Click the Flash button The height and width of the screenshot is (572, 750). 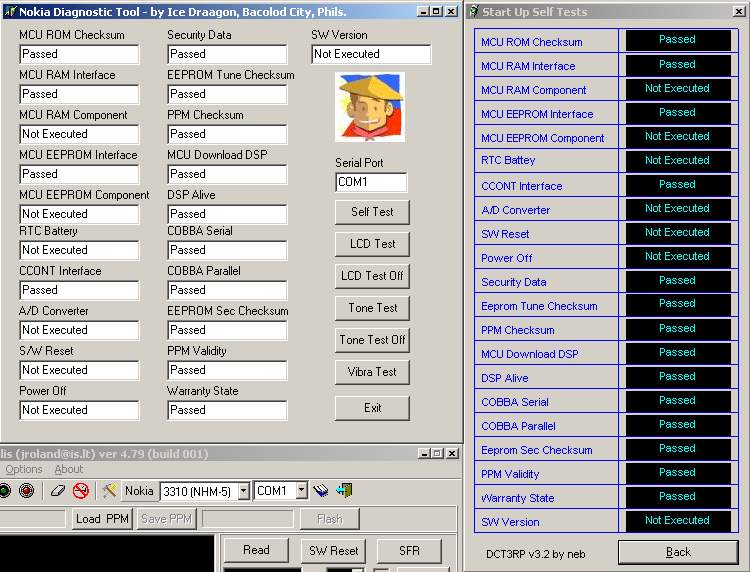(x=330, y=519)
